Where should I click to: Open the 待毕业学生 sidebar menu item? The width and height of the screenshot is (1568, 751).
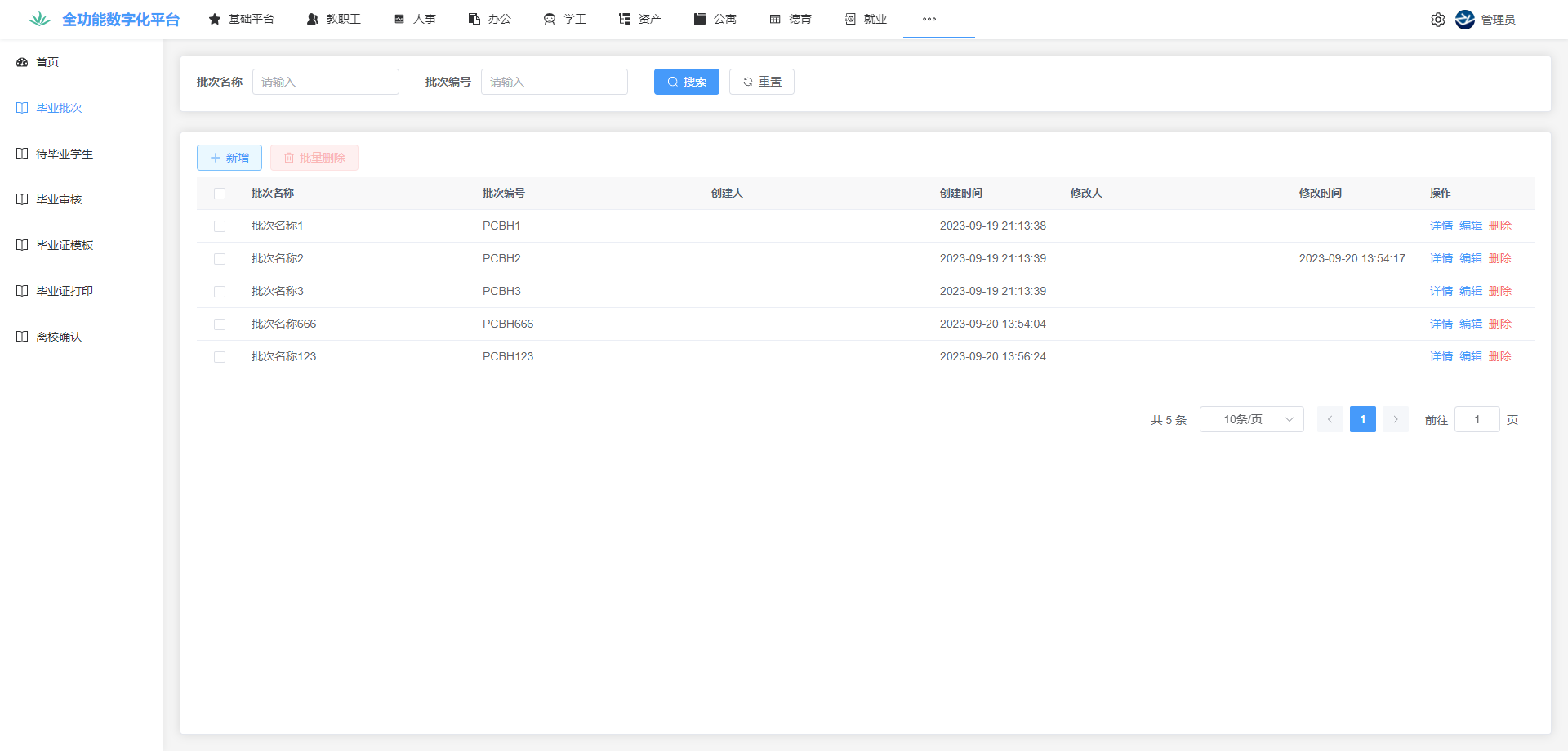65,154
